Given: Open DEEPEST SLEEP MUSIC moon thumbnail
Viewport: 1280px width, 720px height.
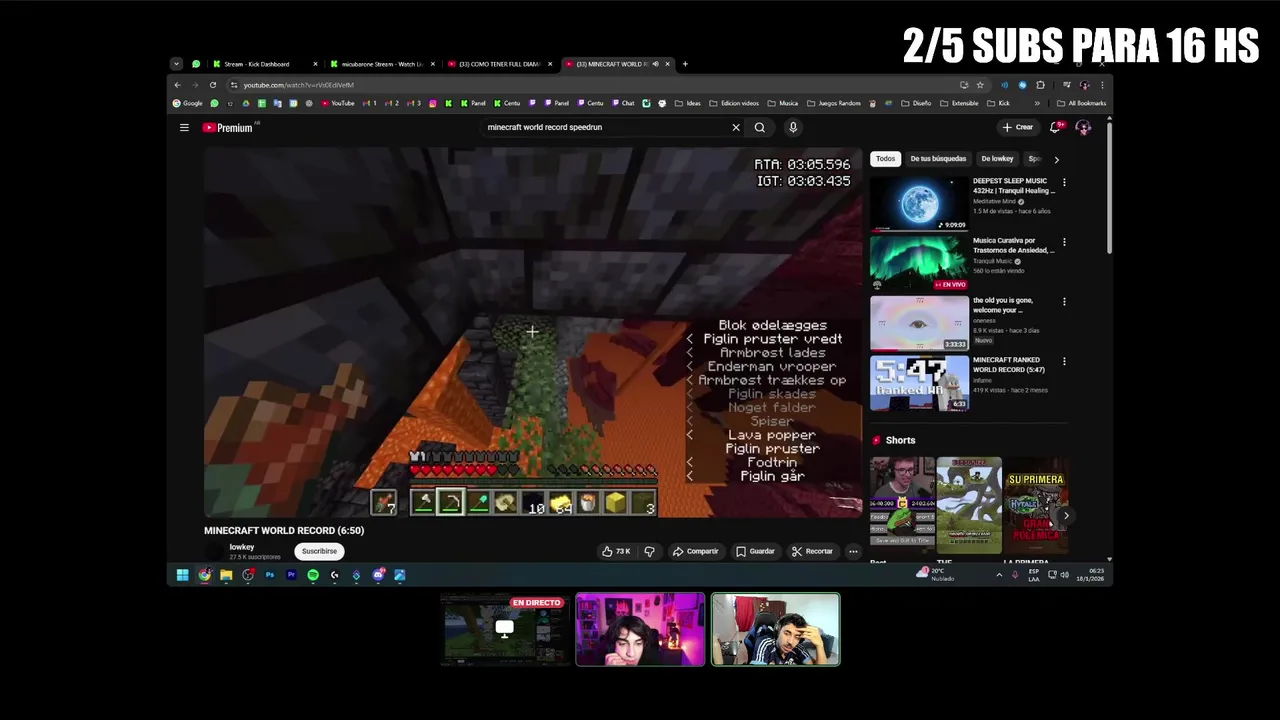Looking at the screenshot, I should pyautogui.click(x=919, y=203).
